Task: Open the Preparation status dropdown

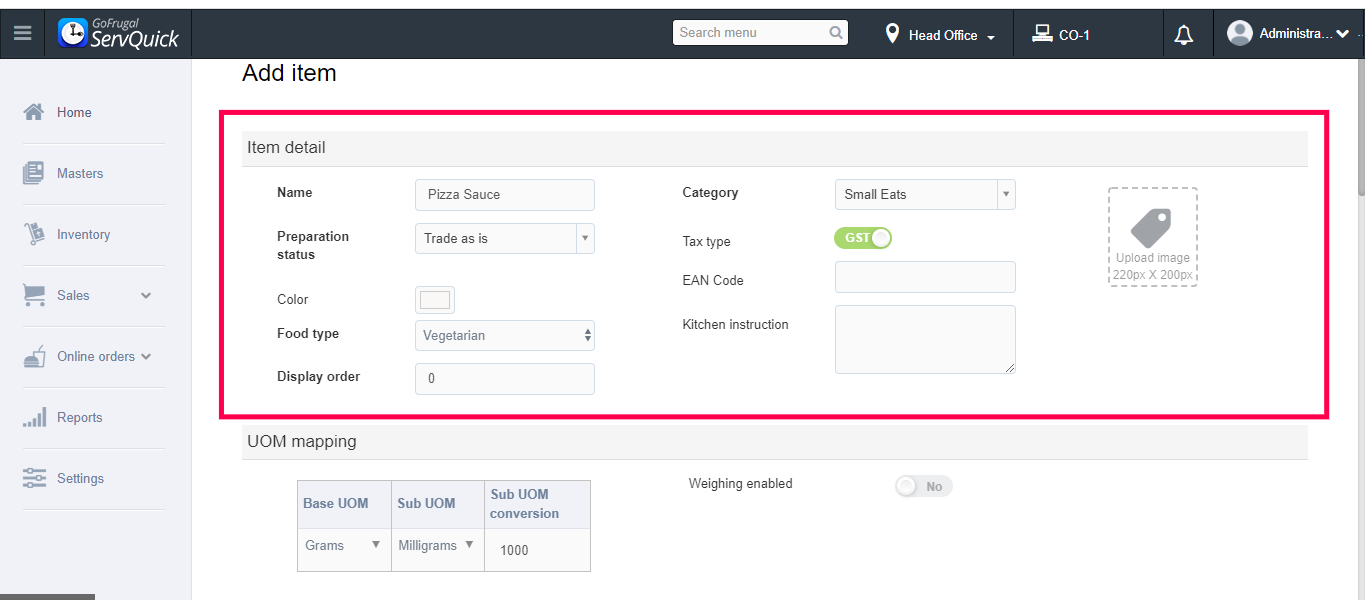Action: (504, 238)
